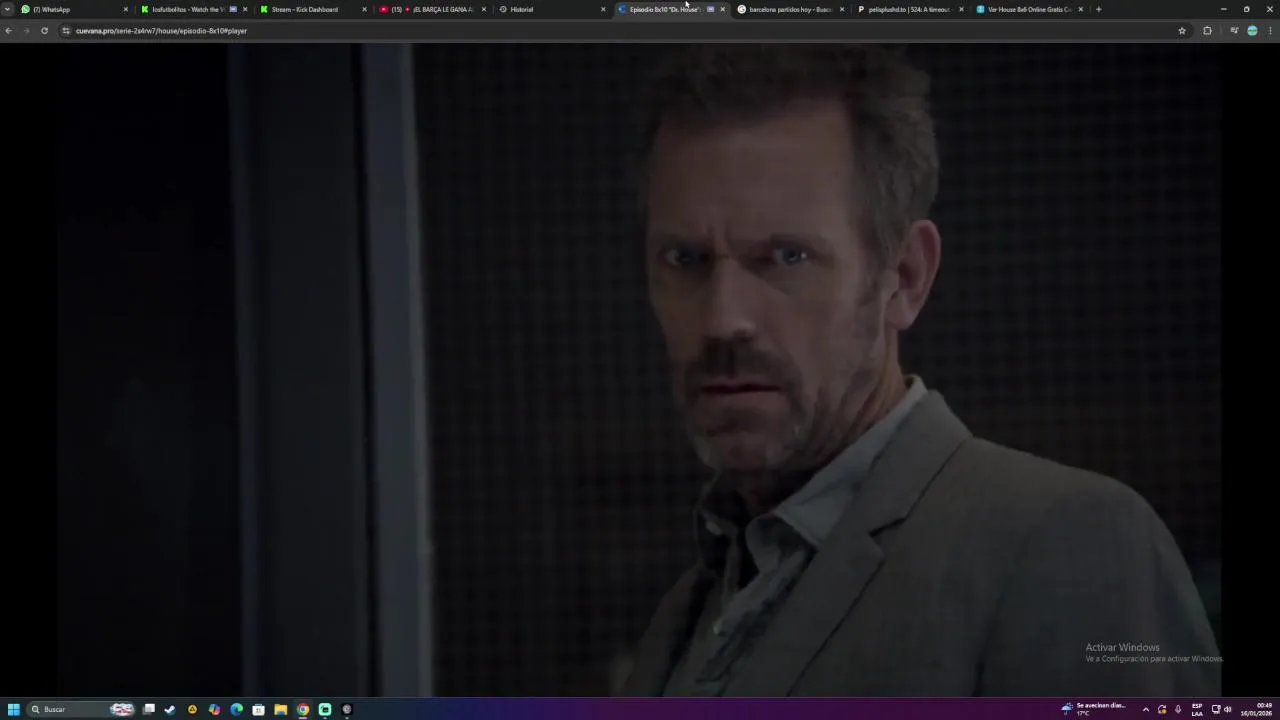The width and height of the screenshot is (1280, 720).
Task: Open the Chrome three-dot menu
Action: pos(1270,31)
